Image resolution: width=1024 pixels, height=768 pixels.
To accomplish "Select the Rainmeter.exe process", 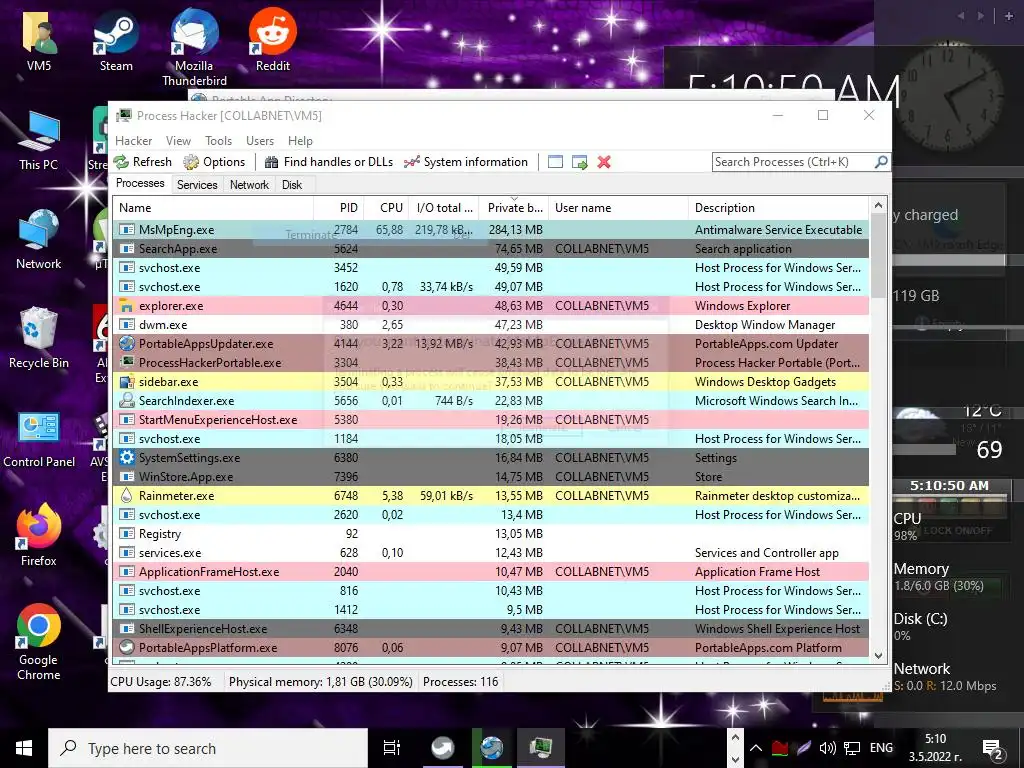I will pyautogui.click(x=491, y=496).
